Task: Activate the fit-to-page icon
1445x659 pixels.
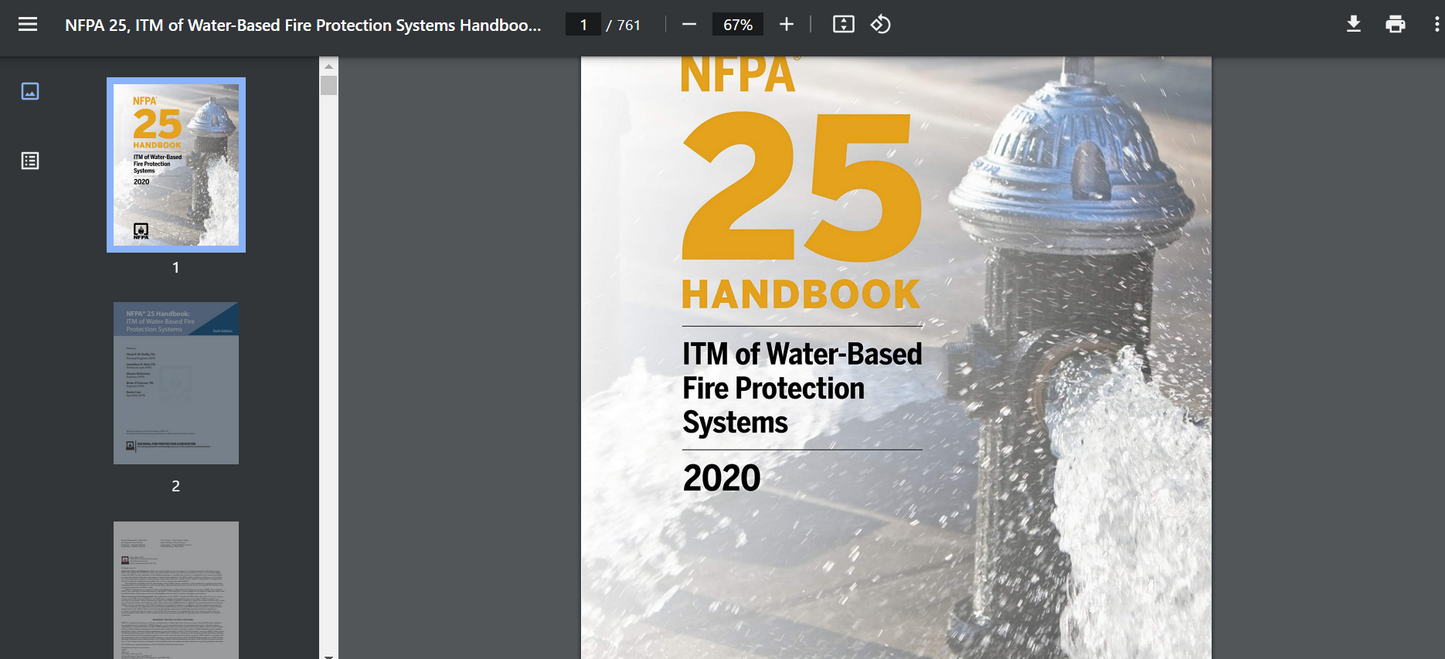Action: click(843, 23)
